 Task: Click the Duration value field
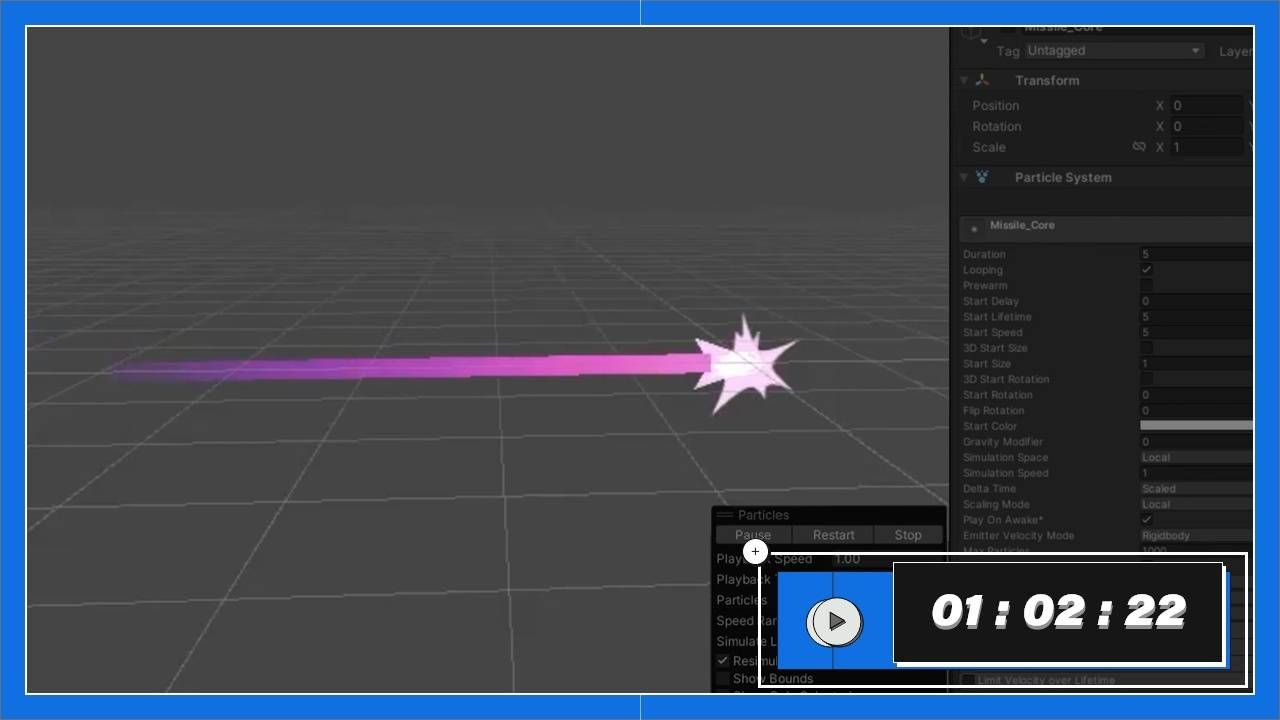tap(1196, 255)
